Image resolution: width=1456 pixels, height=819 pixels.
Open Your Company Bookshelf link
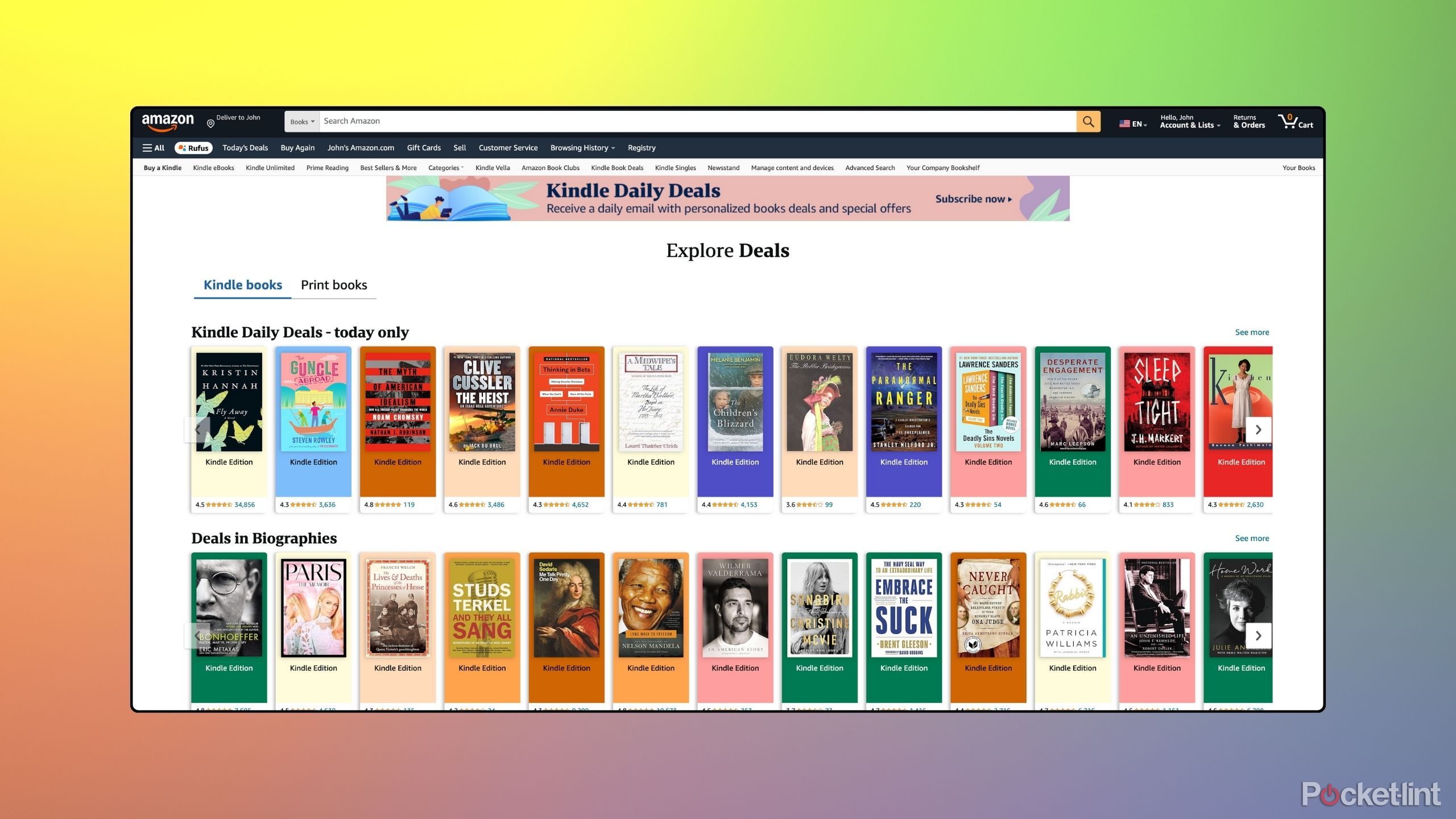(x=943, y=168)
